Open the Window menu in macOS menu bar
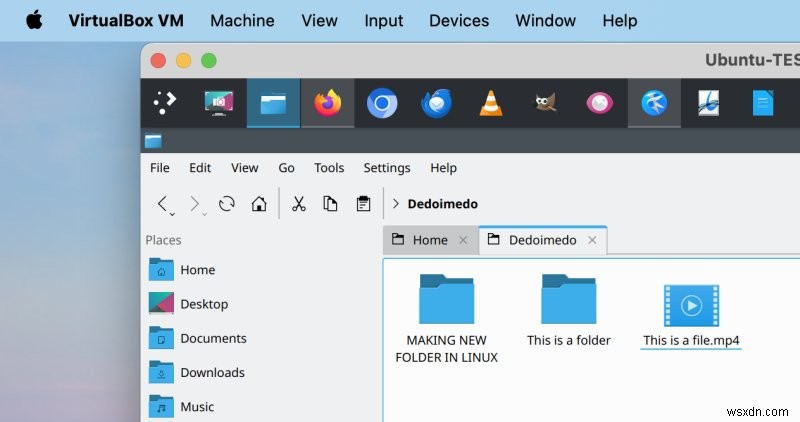Viewport: 800px width, 422px height. (x=545, y=20)
